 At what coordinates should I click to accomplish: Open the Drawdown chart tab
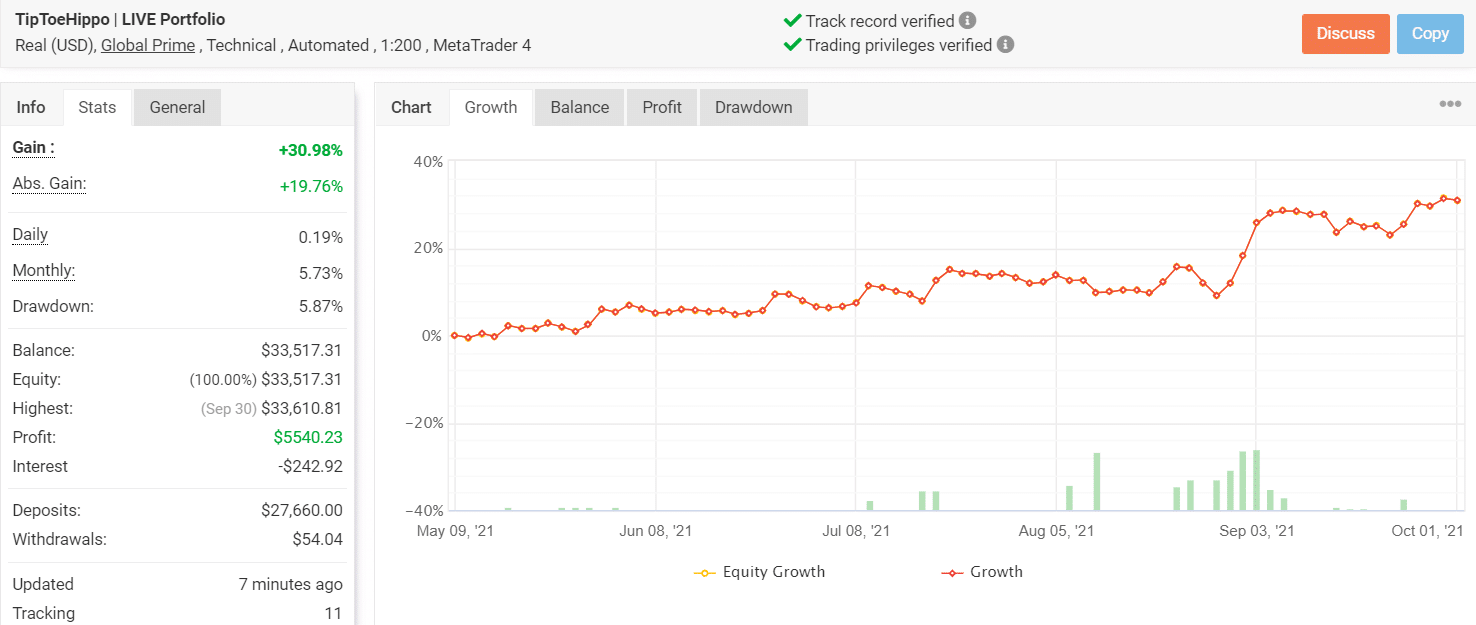753,107
